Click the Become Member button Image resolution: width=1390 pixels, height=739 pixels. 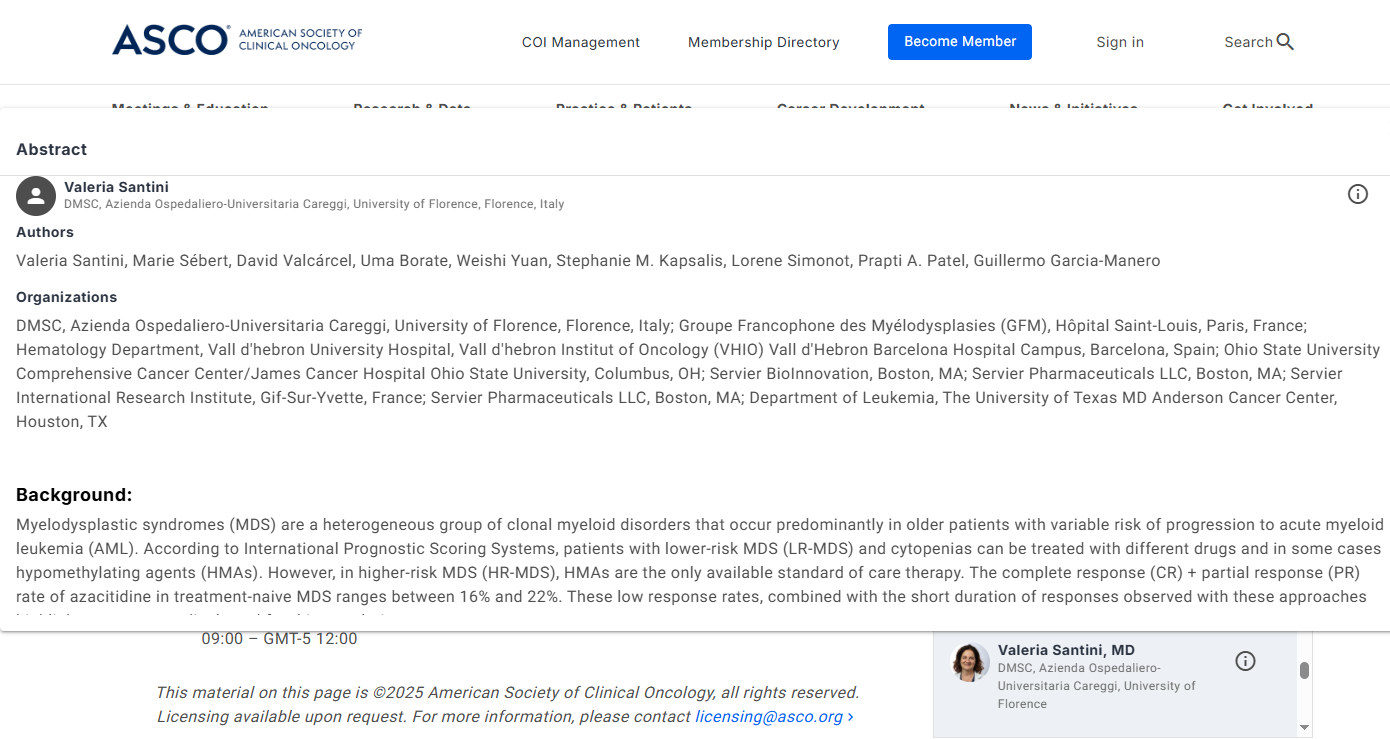(959, 42)
